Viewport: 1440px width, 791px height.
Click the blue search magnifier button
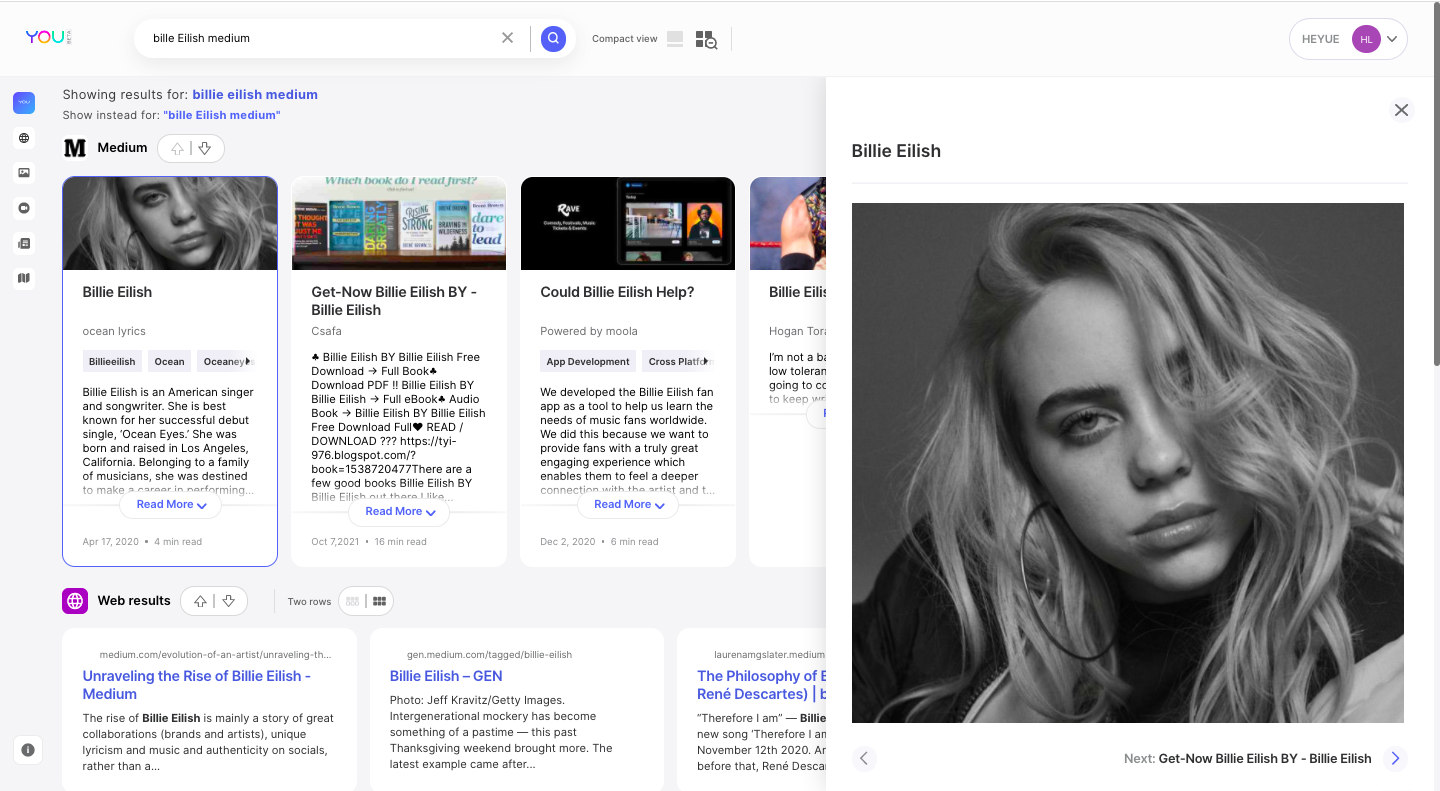click(553, 39)
